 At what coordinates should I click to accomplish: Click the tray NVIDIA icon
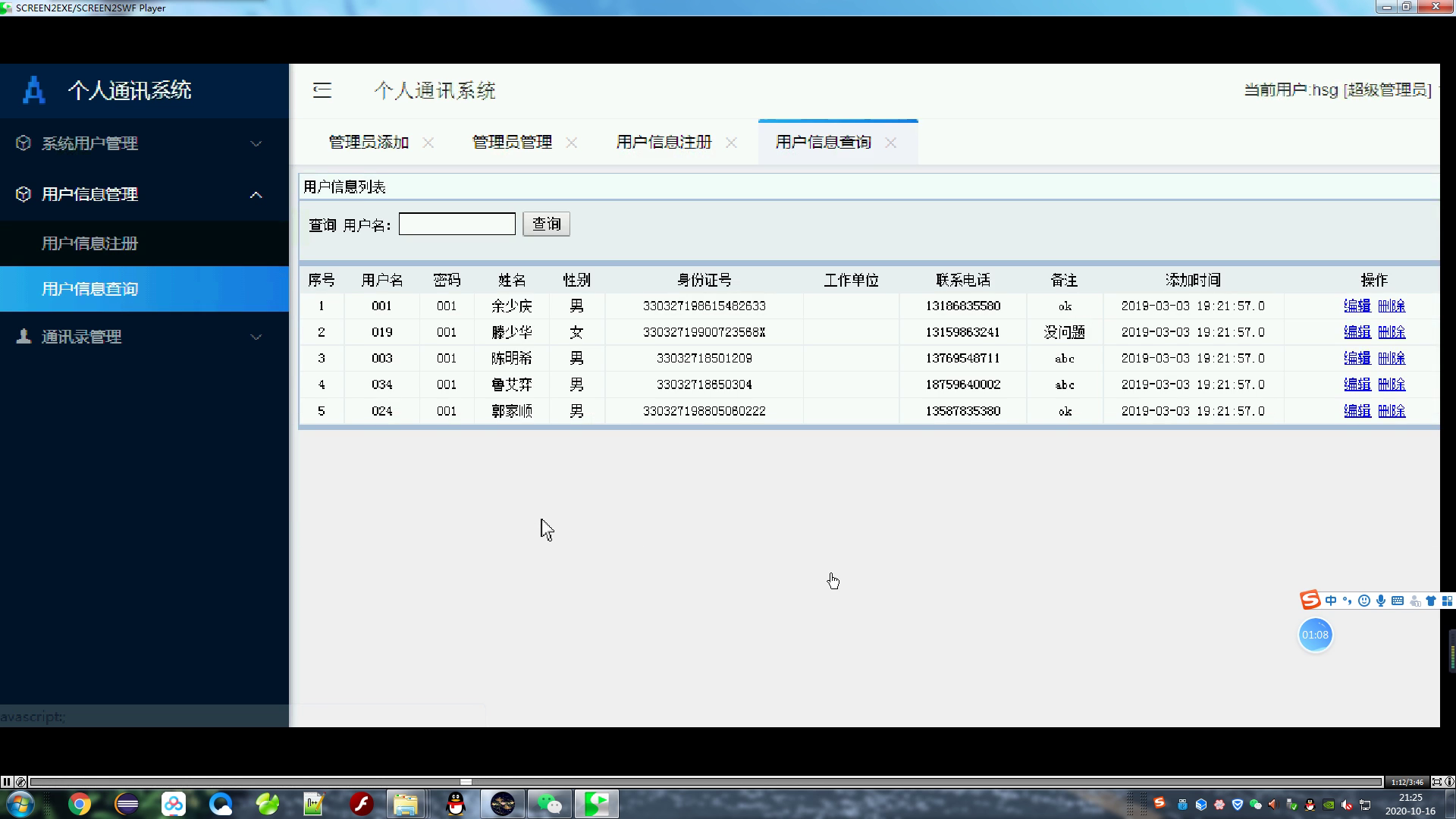pos(1329,805)
